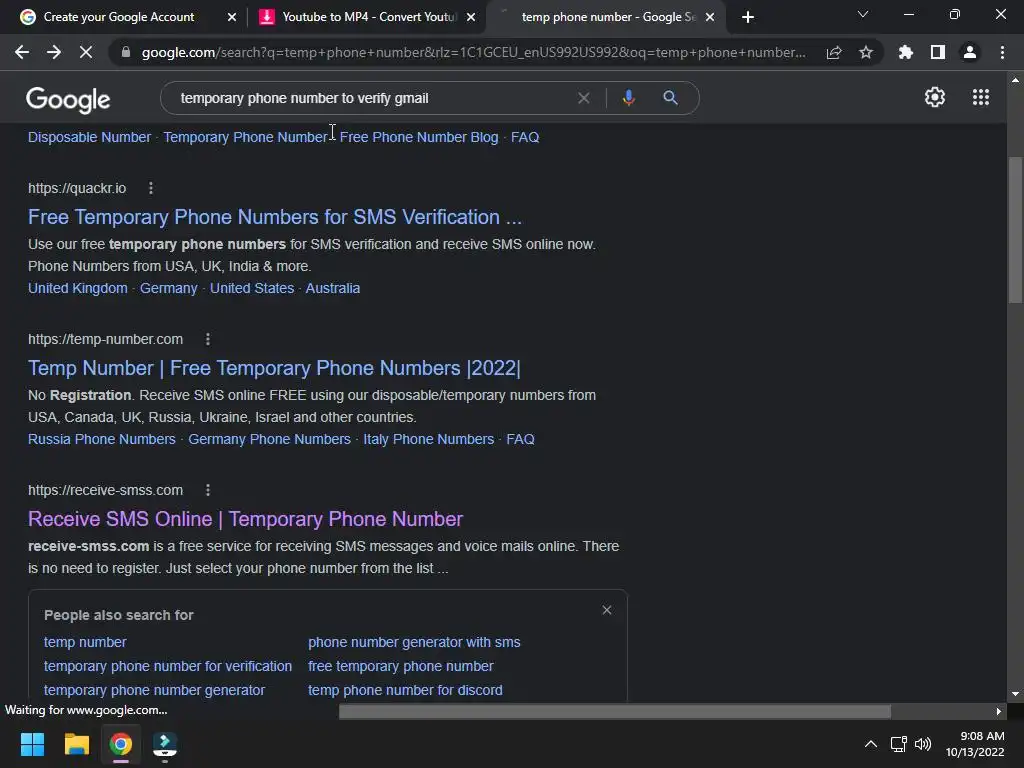Image resolution: width=1024 pixels, height=768 pixels.
Task: Dismiss the People also search for box
Action: [x=607, y=610]
